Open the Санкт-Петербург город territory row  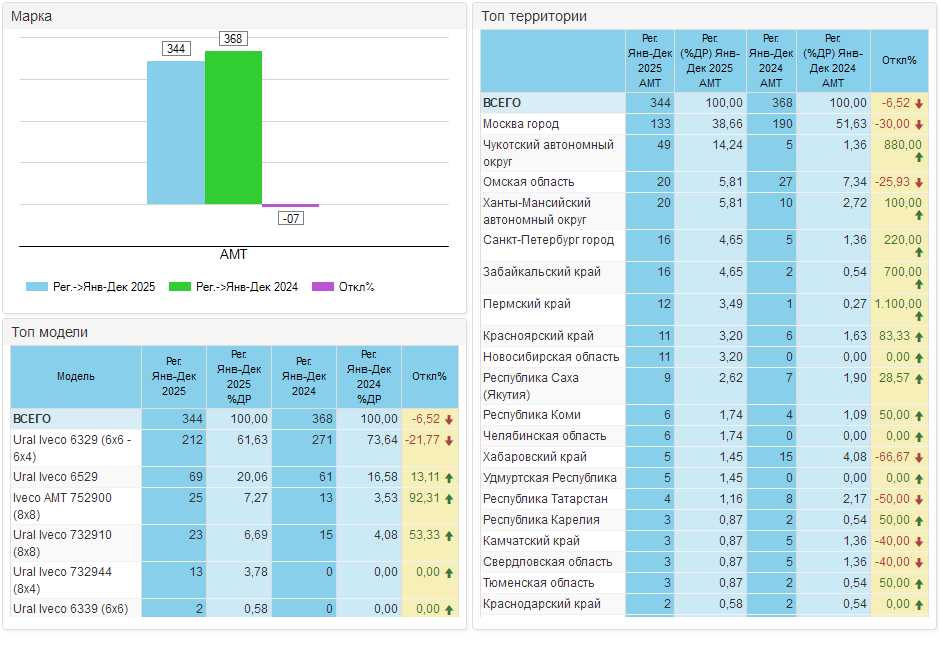(548, 240)
